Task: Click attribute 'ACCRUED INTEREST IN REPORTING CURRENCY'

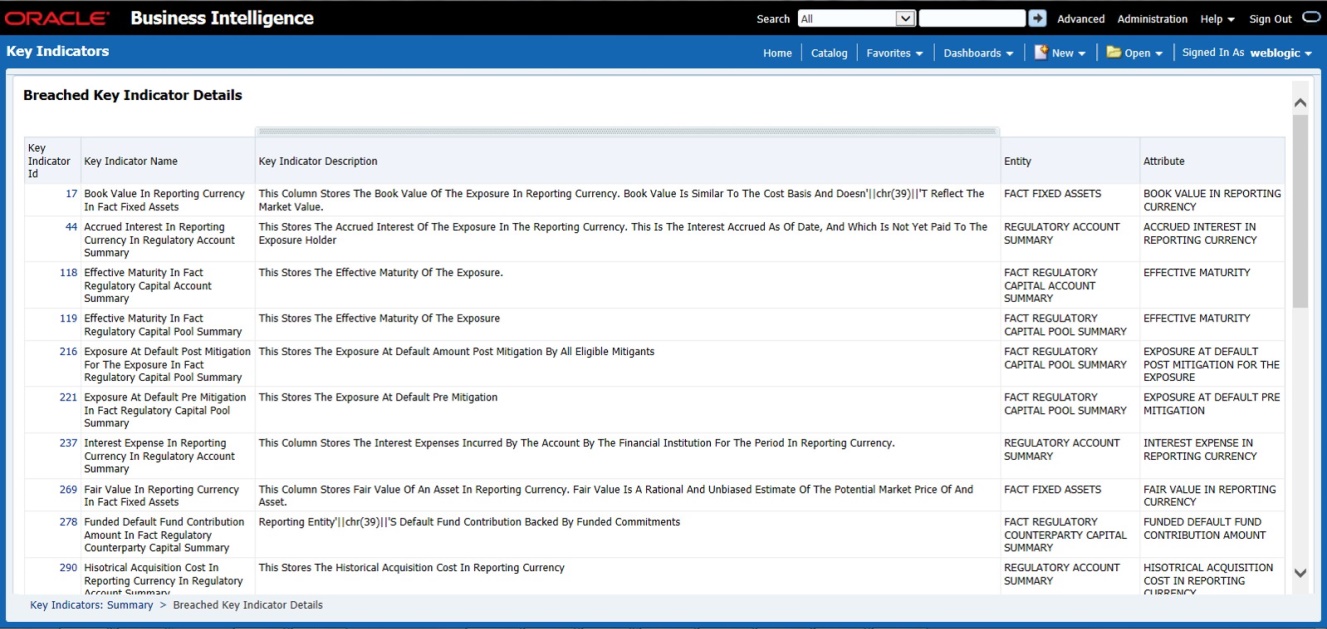Action: [1200, 233]
